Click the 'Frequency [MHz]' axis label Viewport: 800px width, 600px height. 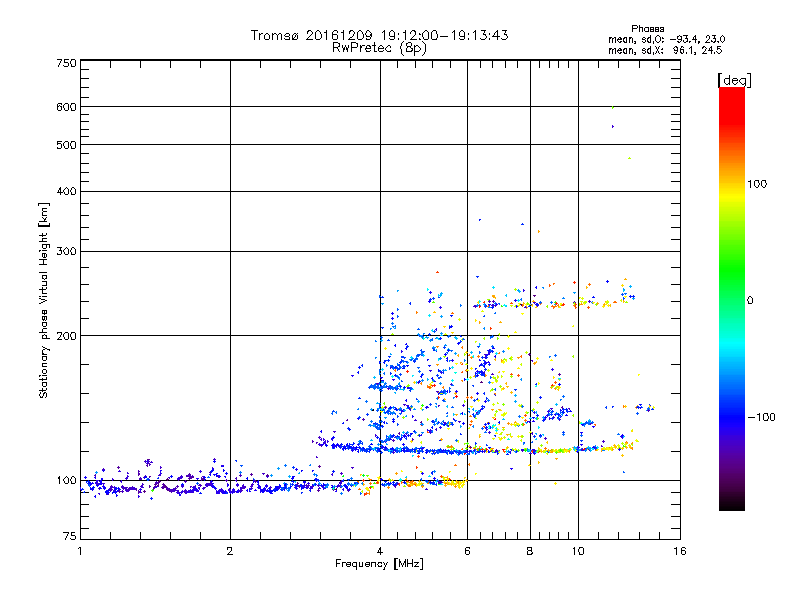[x=379, y=564]
